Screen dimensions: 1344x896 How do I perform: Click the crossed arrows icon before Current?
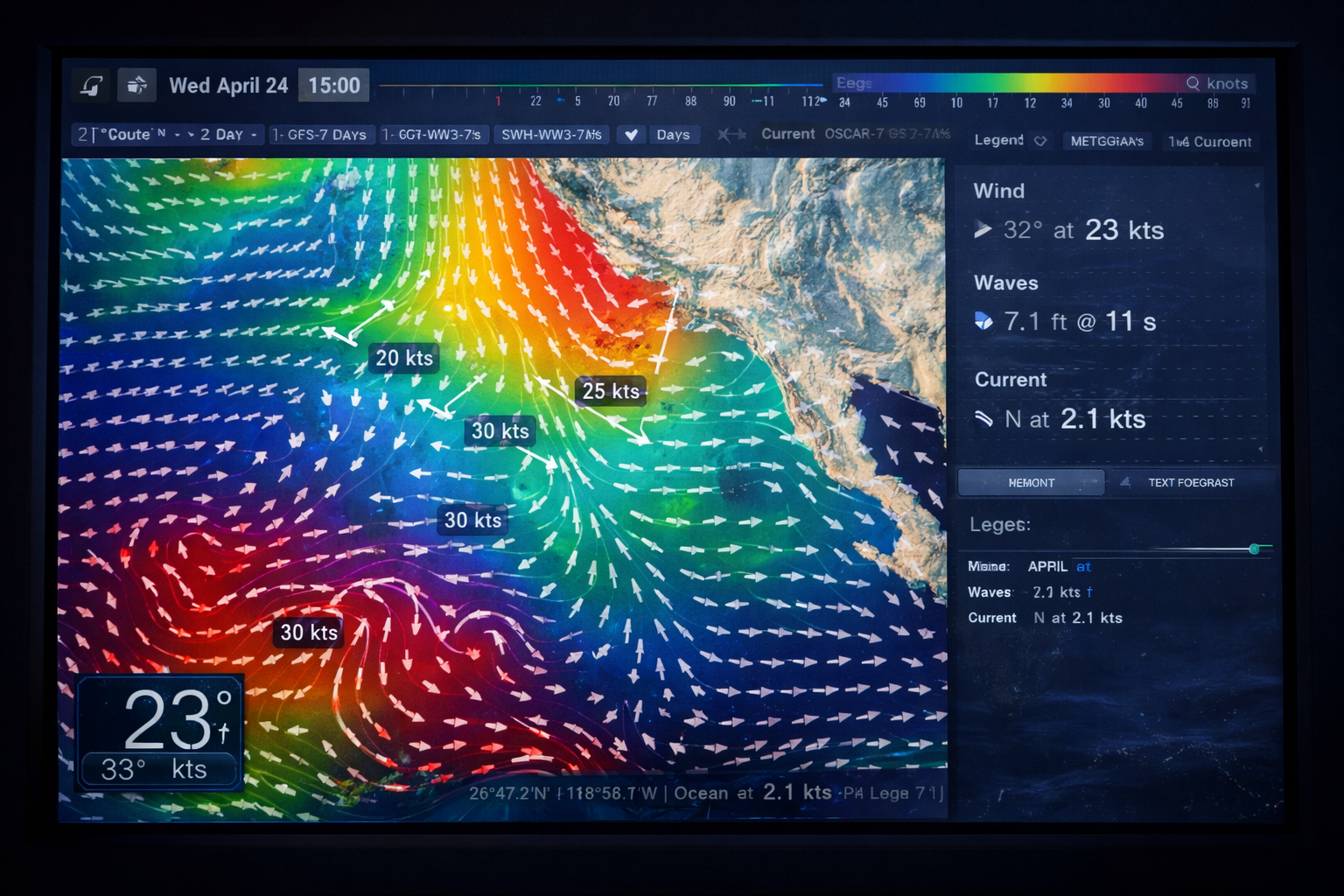point(731,135)
